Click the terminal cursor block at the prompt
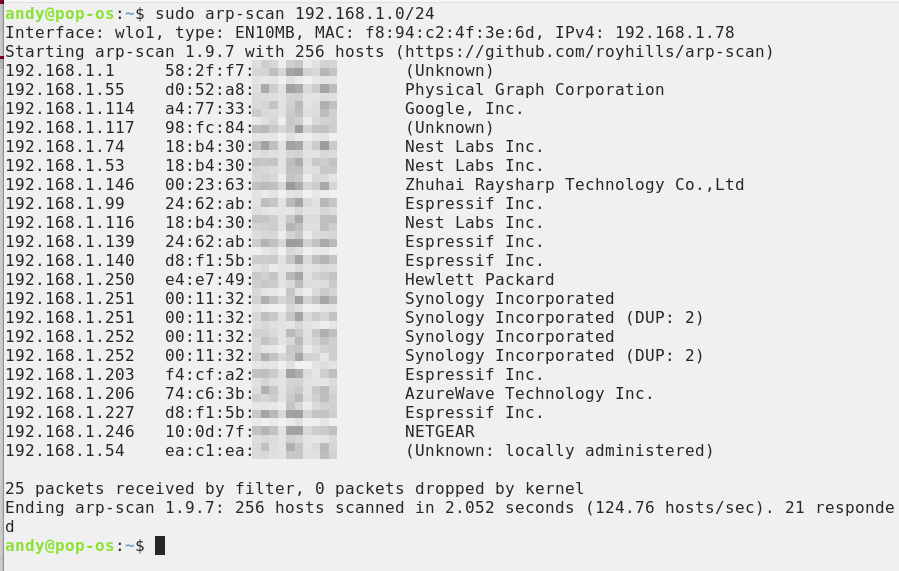Screen dimensions: 899x571 (160, 545)
